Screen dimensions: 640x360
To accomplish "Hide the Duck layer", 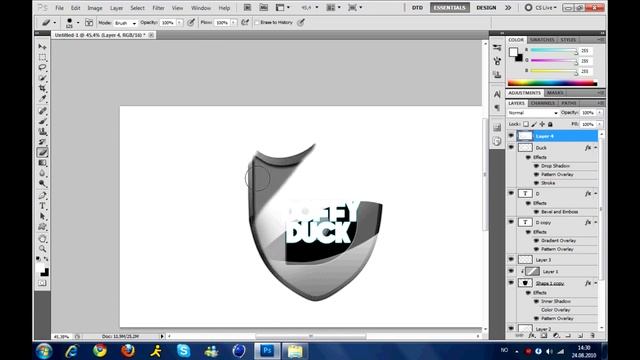I will click(511, 147).
